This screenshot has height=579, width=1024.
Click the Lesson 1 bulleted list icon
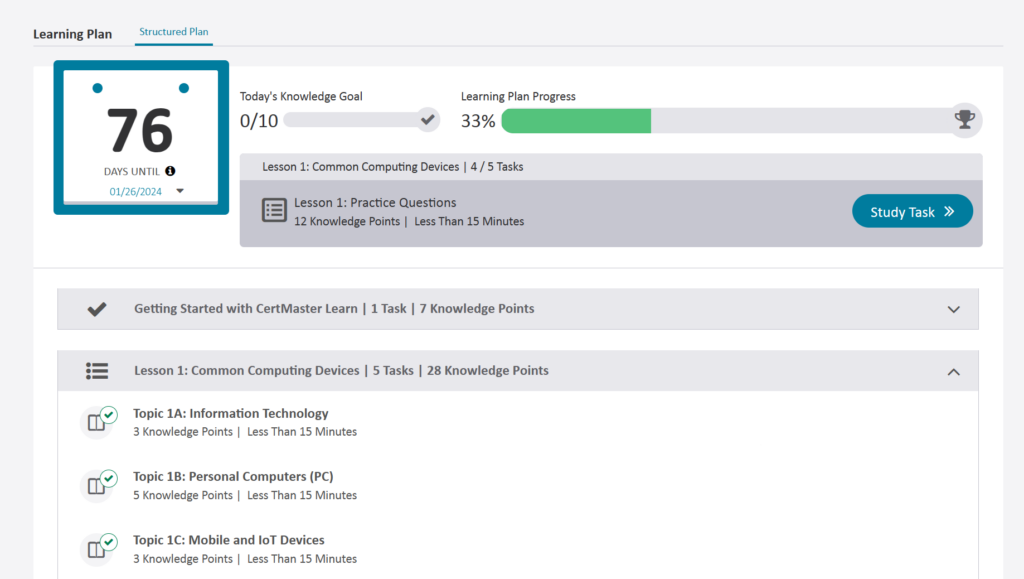97,371
